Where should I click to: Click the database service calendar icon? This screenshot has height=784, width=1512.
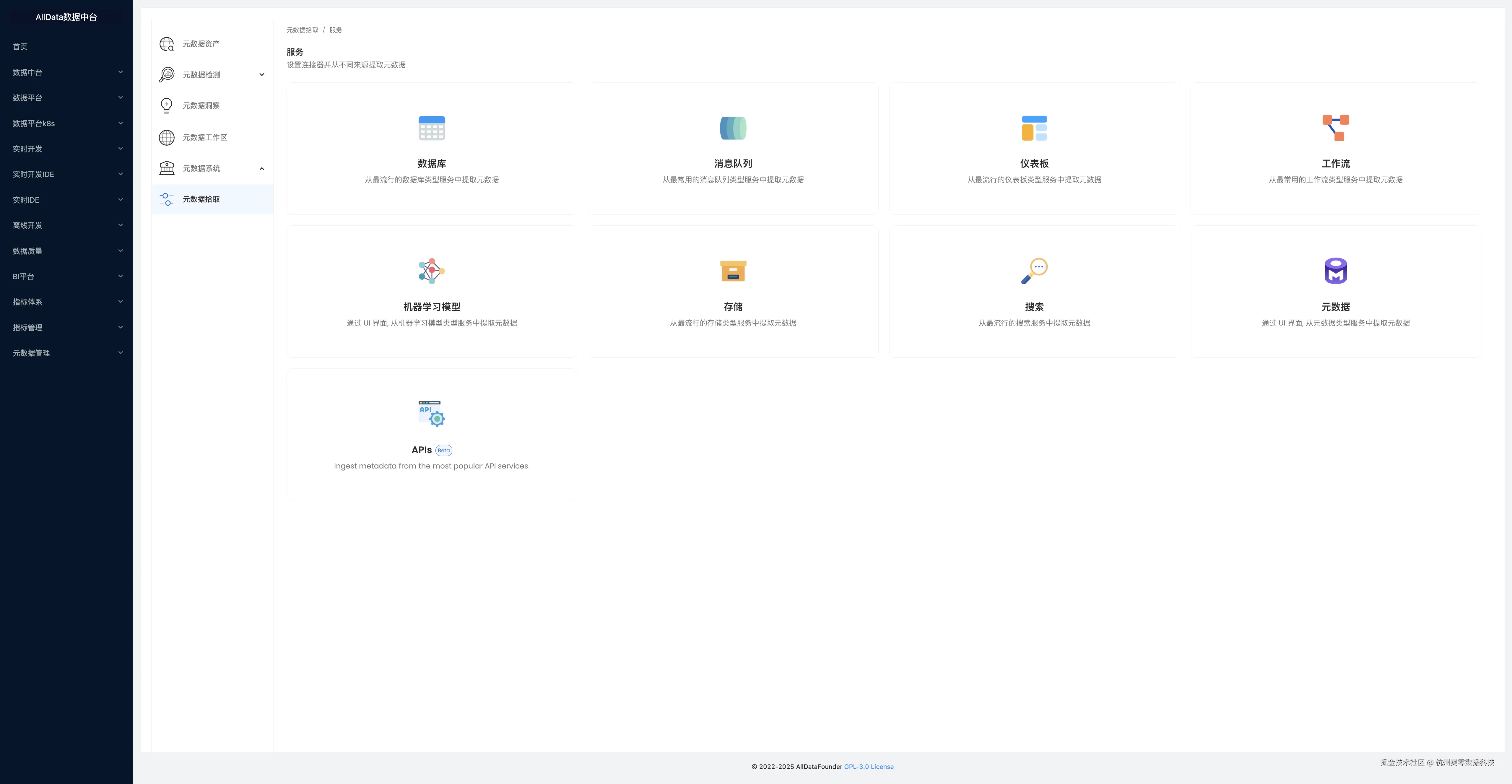pos(431,128)
